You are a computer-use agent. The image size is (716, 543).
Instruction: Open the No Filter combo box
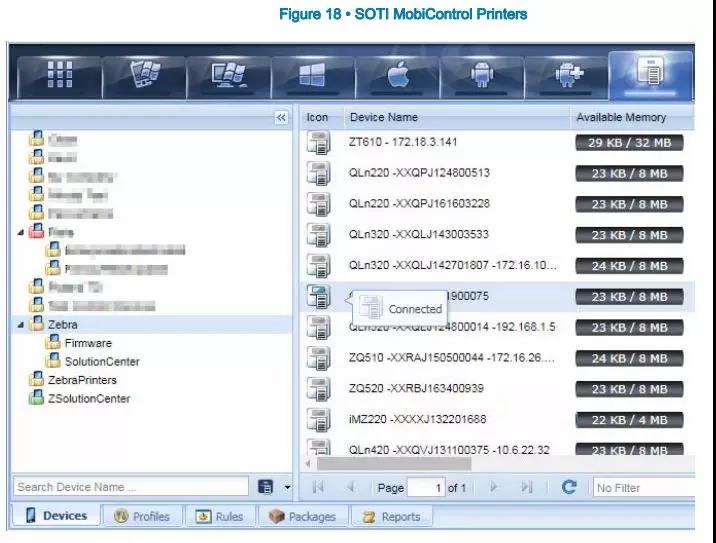click(x=642, y=487)
